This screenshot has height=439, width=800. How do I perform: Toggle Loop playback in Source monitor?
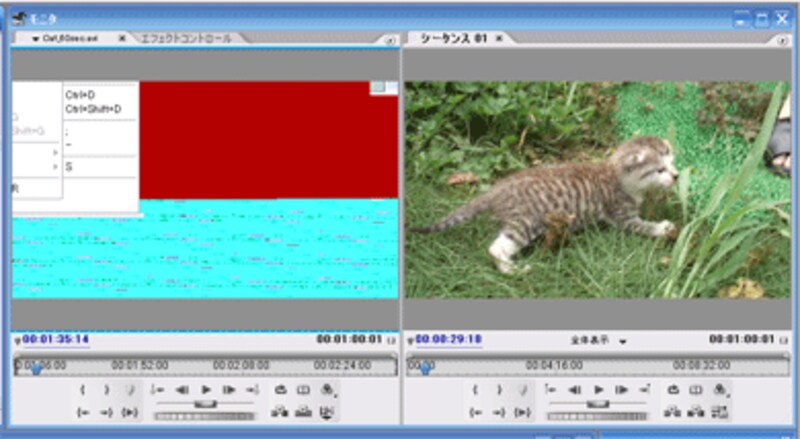(x=280, y=390)
